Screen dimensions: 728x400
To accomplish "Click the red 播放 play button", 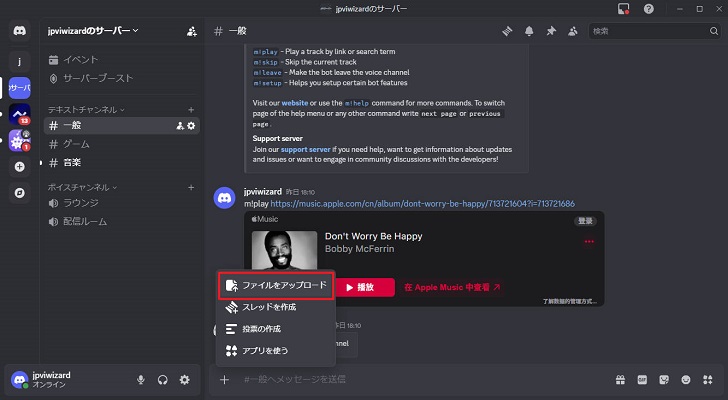I will tap(365, 287).
